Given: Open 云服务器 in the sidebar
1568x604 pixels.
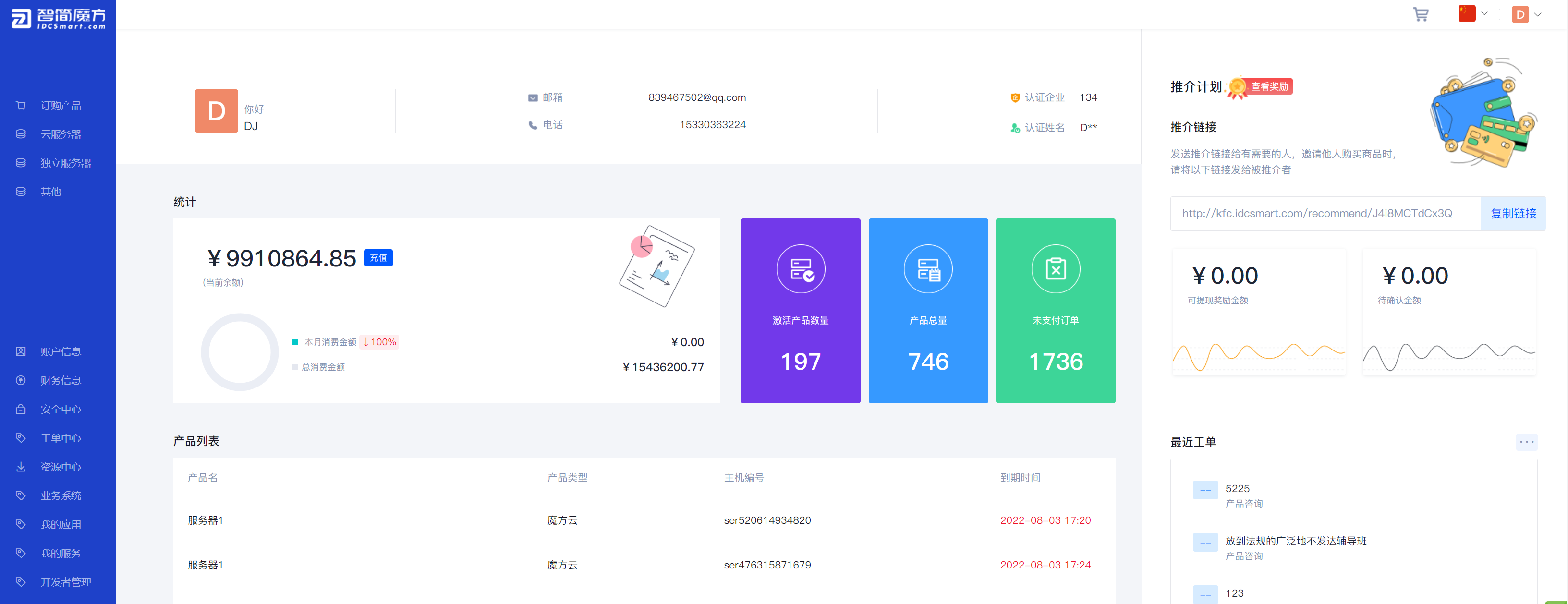Looking at the screenshot, I should click(x=60, y=134).
